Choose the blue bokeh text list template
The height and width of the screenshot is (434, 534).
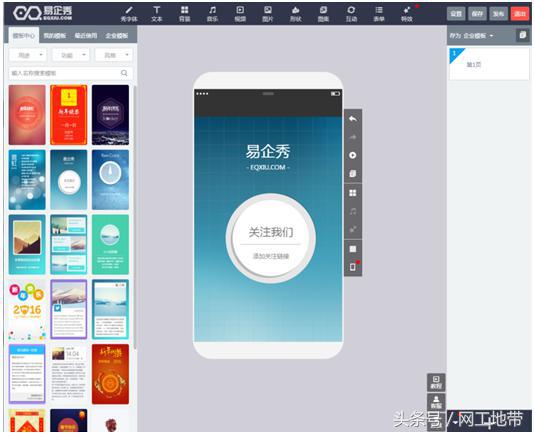pyautogui.click(x=27, y=180)
